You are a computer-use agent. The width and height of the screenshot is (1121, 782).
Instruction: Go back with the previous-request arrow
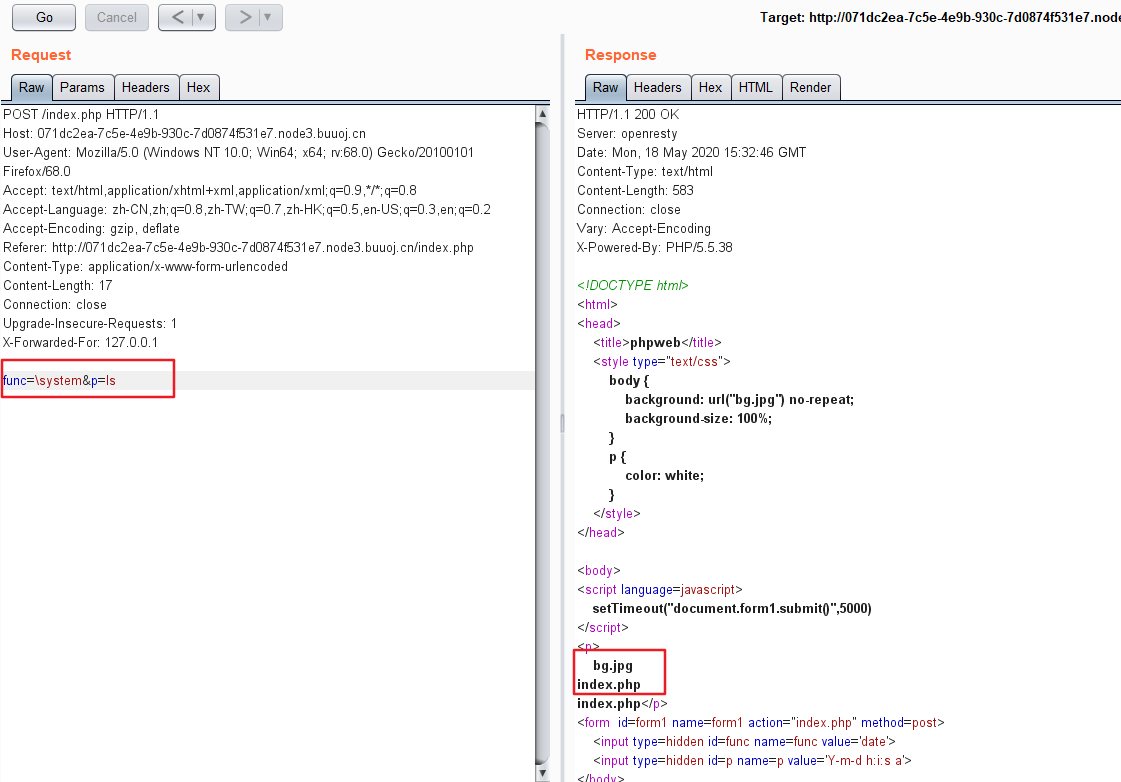(x=177, y=17)
